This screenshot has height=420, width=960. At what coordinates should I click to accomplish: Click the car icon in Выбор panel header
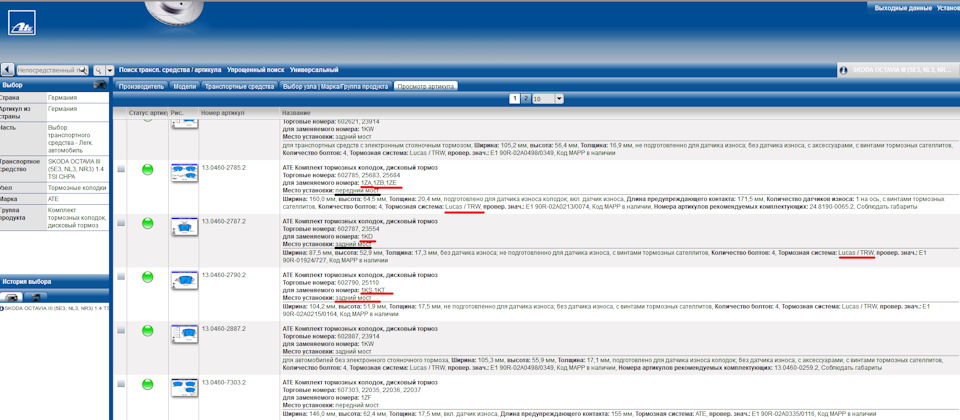click(x=99, y=85)
